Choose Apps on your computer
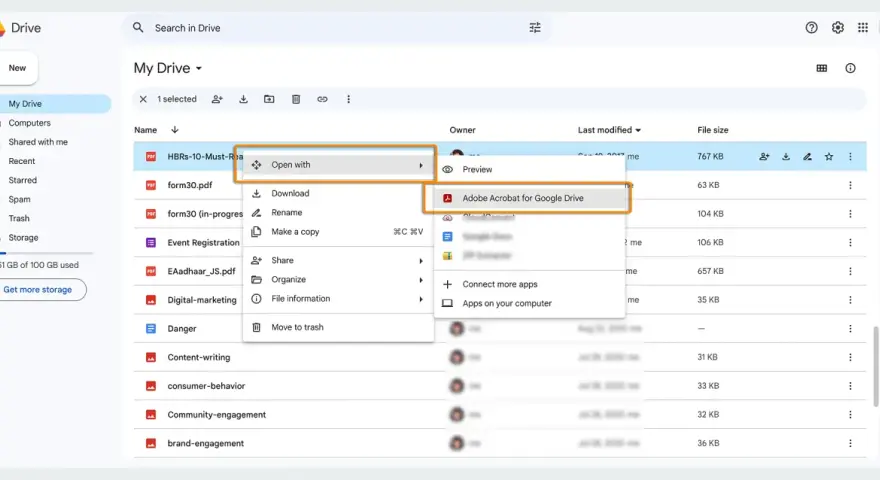 coord(530,303)
